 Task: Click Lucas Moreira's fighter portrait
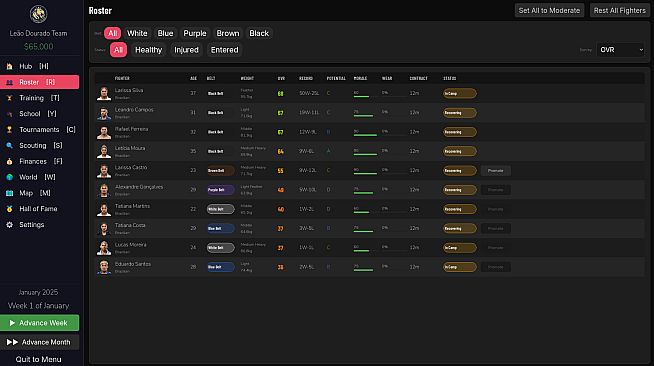104,248
